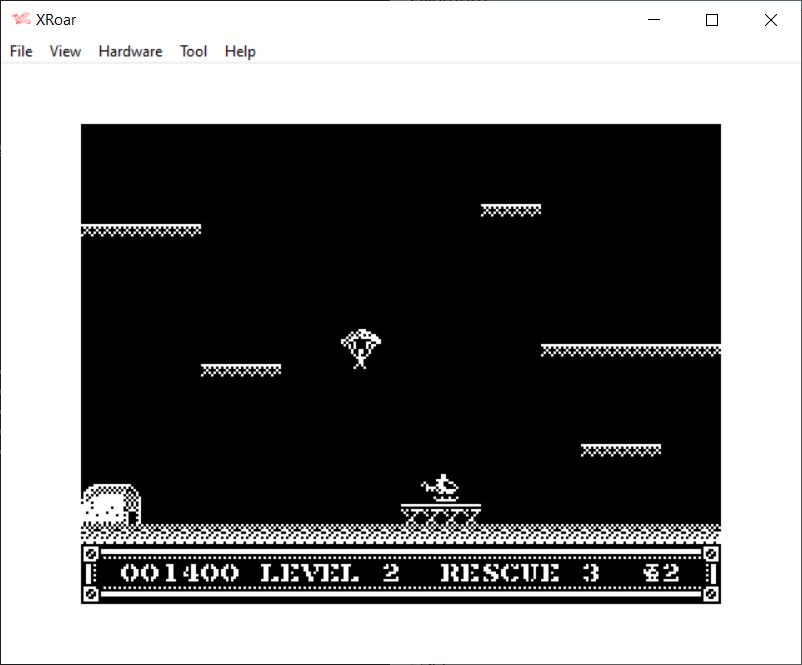The width and height of the screenshot is (802, 665).
Task: Click the top-left screw of the status panel
Action: point(90,553)
